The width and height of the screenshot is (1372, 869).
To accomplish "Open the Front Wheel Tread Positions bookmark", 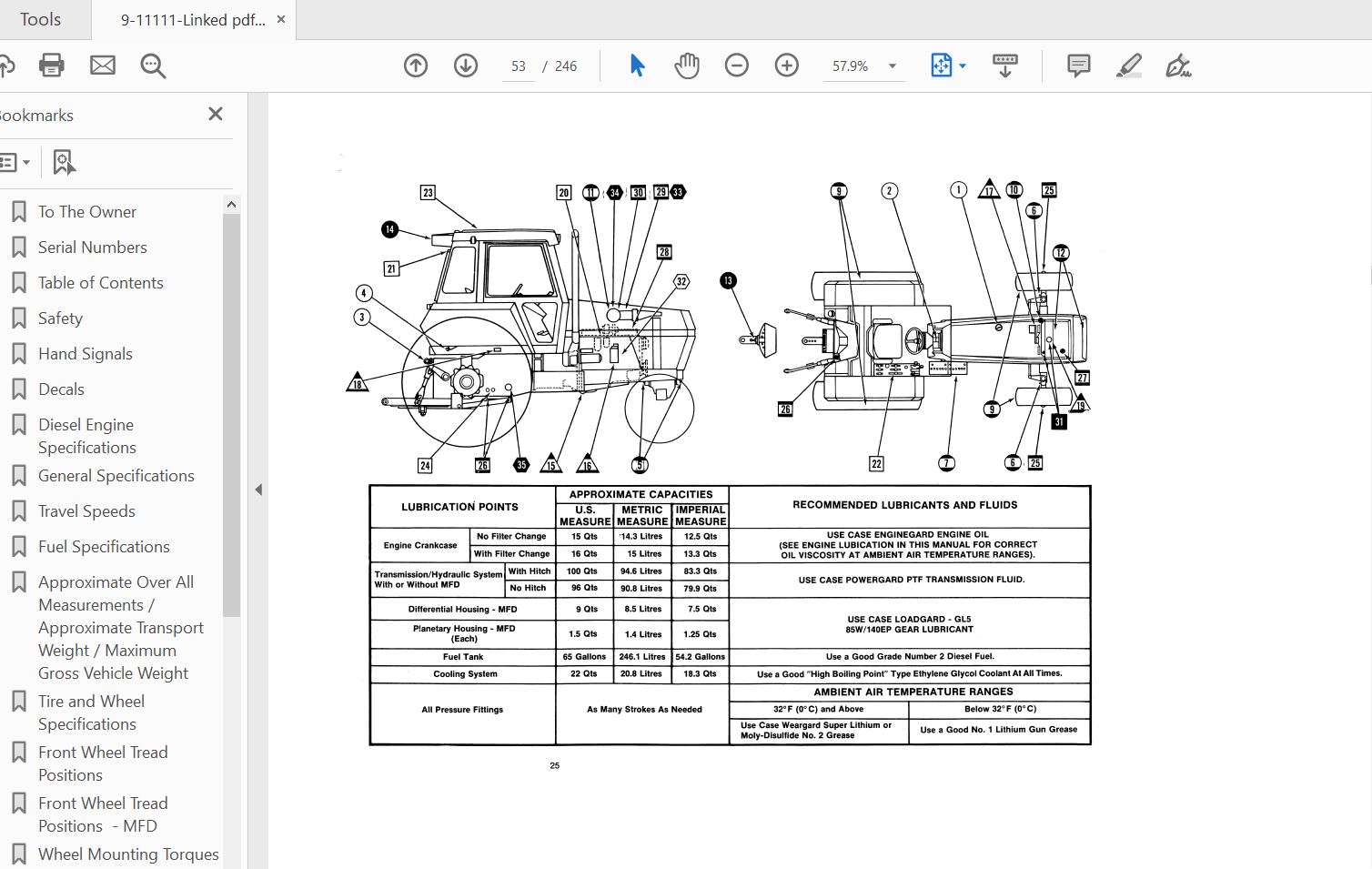I will pyautogui.click(x=103, y=763).
